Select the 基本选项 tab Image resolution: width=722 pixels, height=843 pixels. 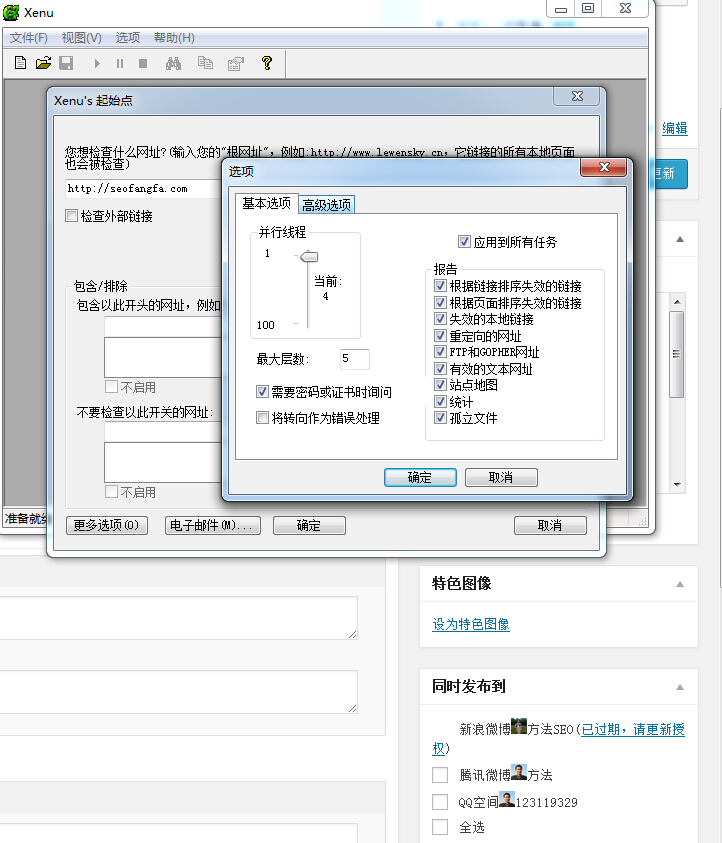[266, 203]
